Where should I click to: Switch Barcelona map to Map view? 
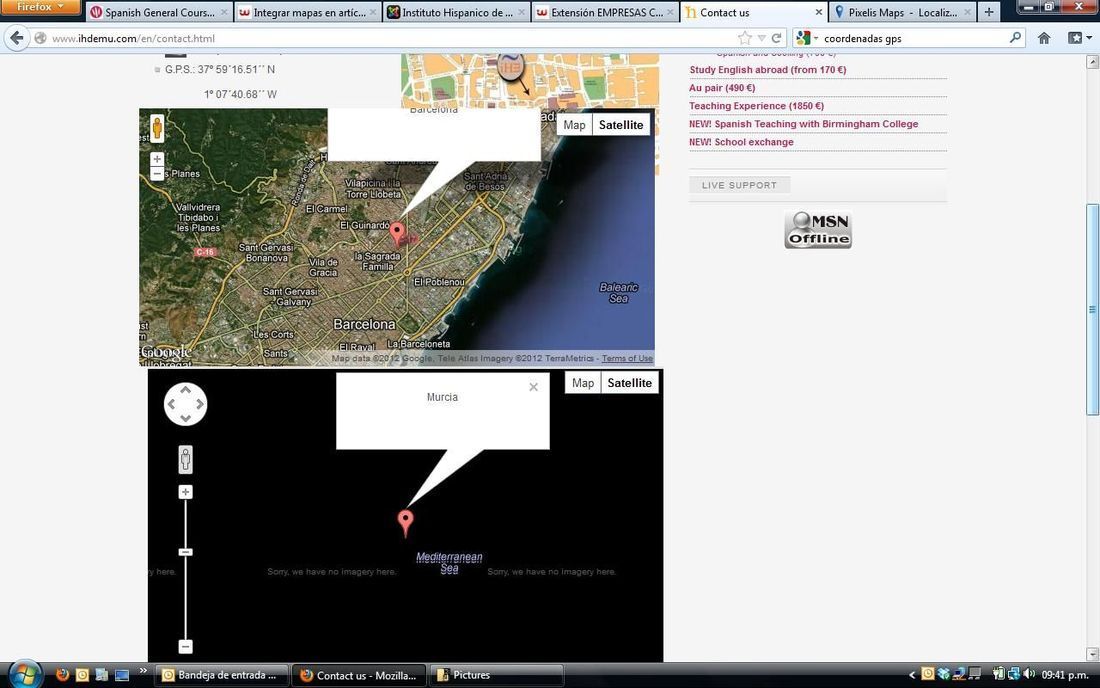574,125
